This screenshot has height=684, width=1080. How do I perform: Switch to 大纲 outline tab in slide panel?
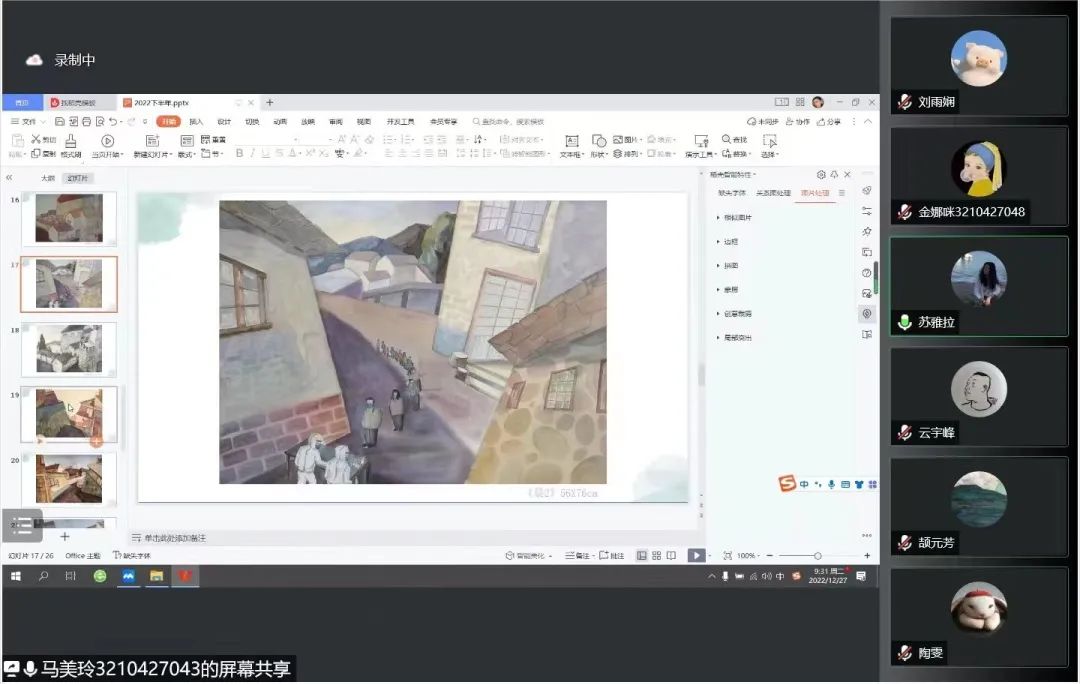[48, 178]
